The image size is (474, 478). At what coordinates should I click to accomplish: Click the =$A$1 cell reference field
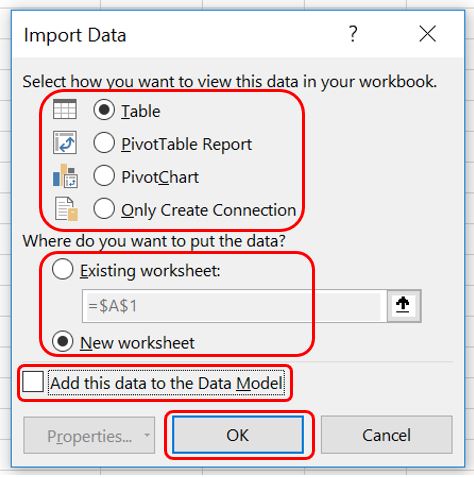pyautogui.click(x=234, y=306)
